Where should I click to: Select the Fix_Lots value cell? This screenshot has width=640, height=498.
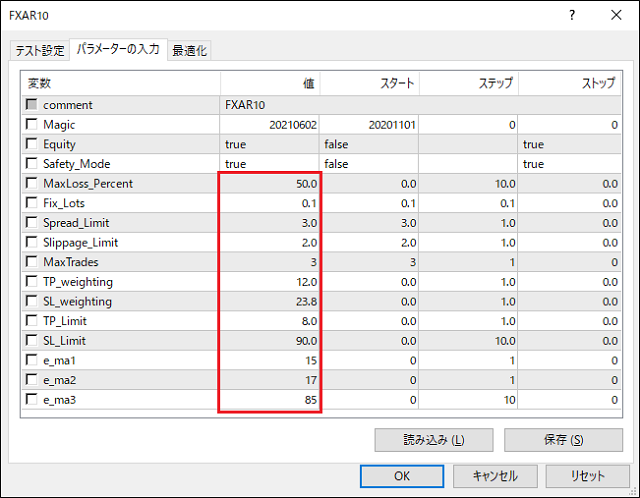coord(270,203)
